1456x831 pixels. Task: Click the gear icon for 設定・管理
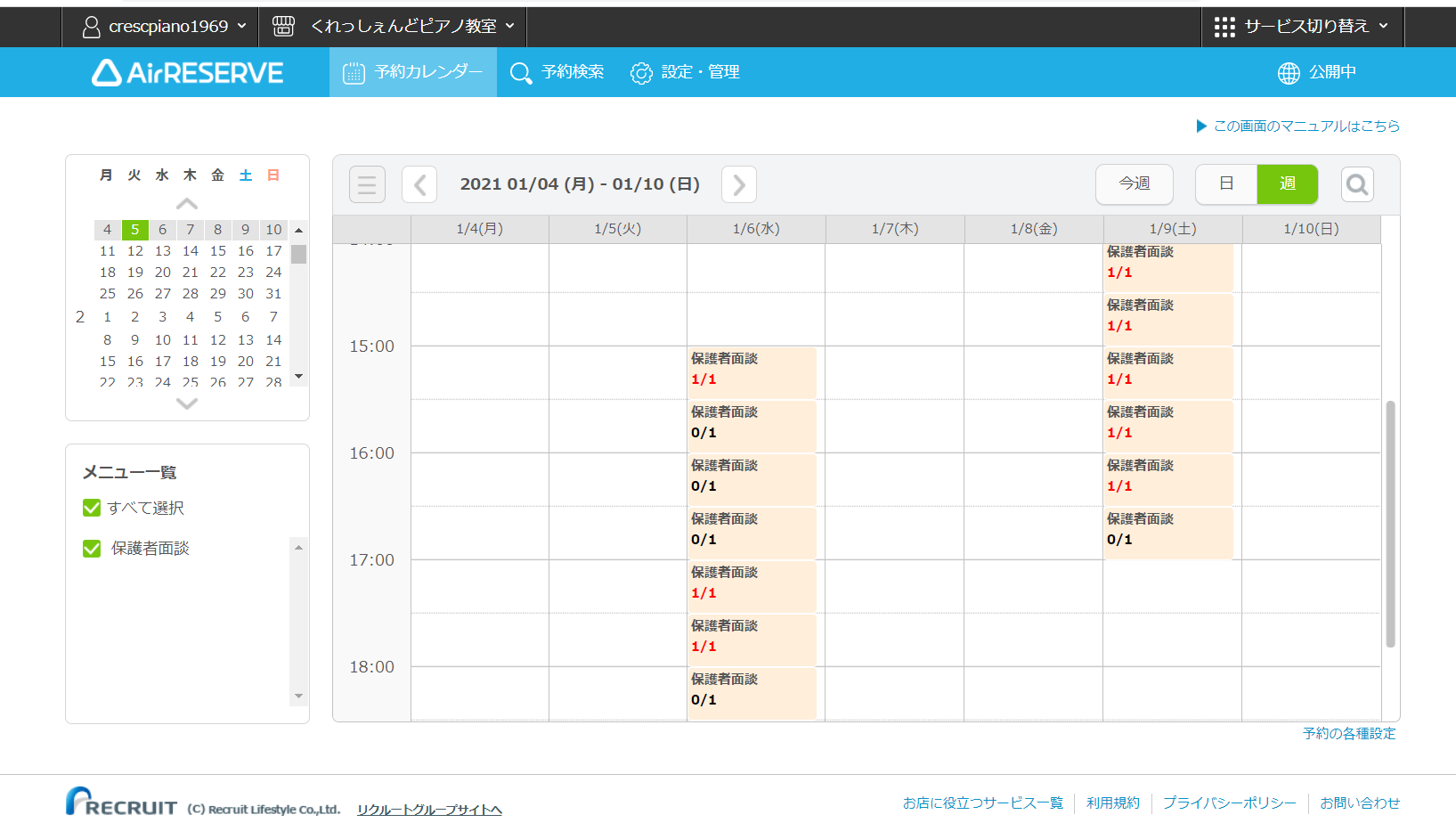(641, 73)
